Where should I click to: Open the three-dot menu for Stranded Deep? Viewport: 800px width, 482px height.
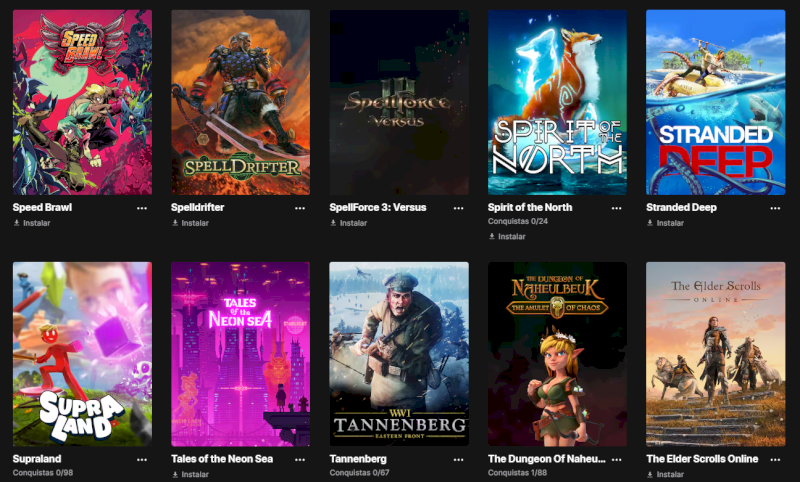click(x=776, y=208)
